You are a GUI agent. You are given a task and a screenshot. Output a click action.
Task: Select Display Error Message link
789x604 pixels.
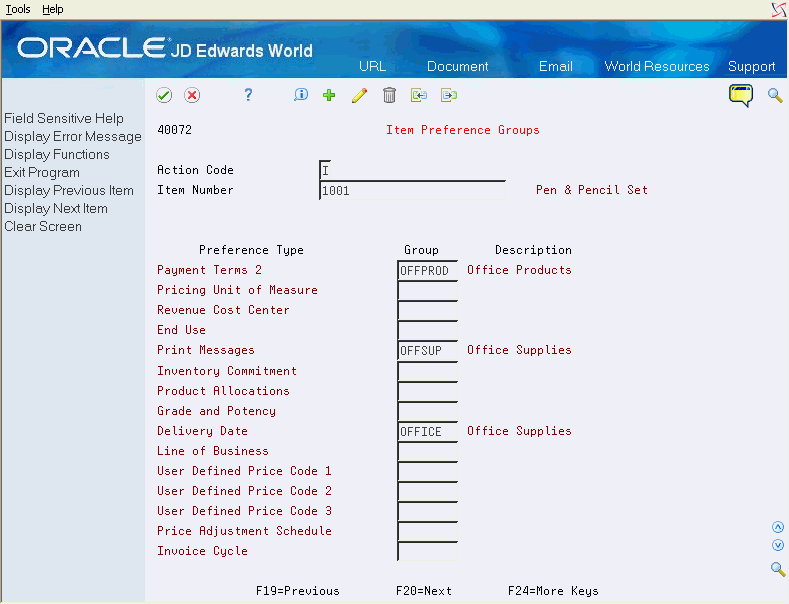tap(73, 136)
